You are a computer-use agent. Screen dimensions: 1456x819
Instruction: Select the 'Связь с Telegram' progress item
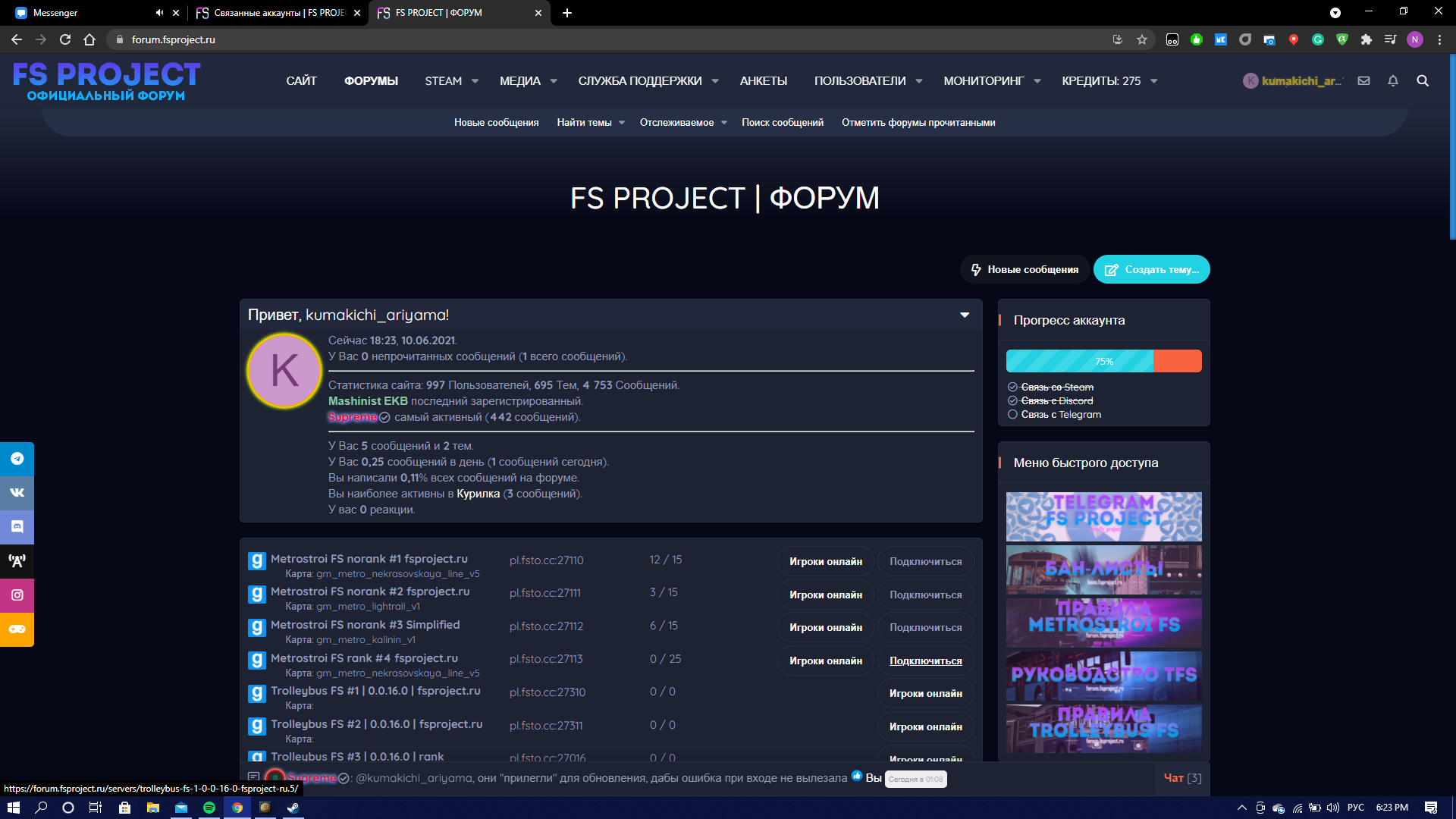[x=1060, y=415]
